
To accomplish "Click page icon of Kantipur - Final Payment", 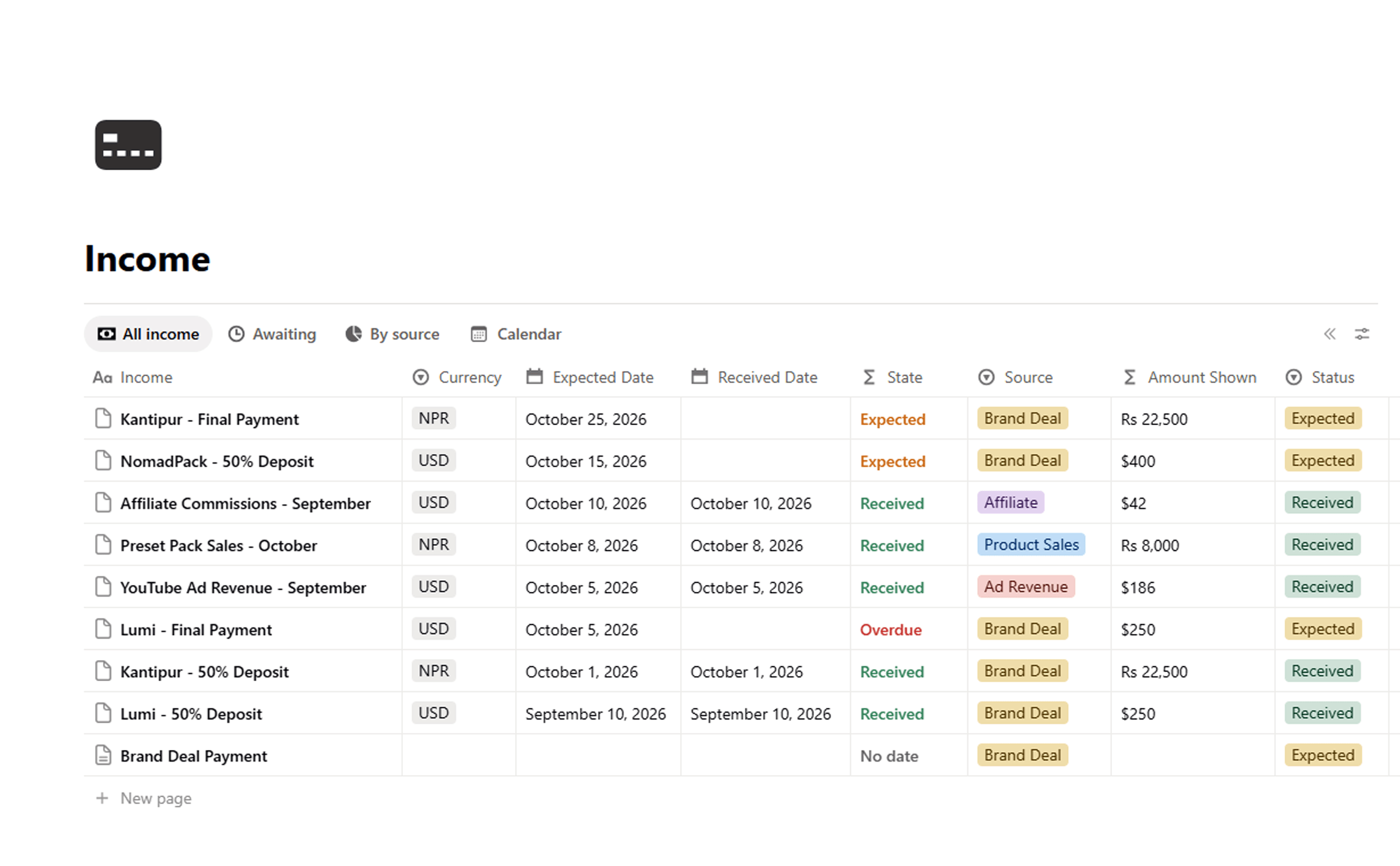I will point(103,418).
